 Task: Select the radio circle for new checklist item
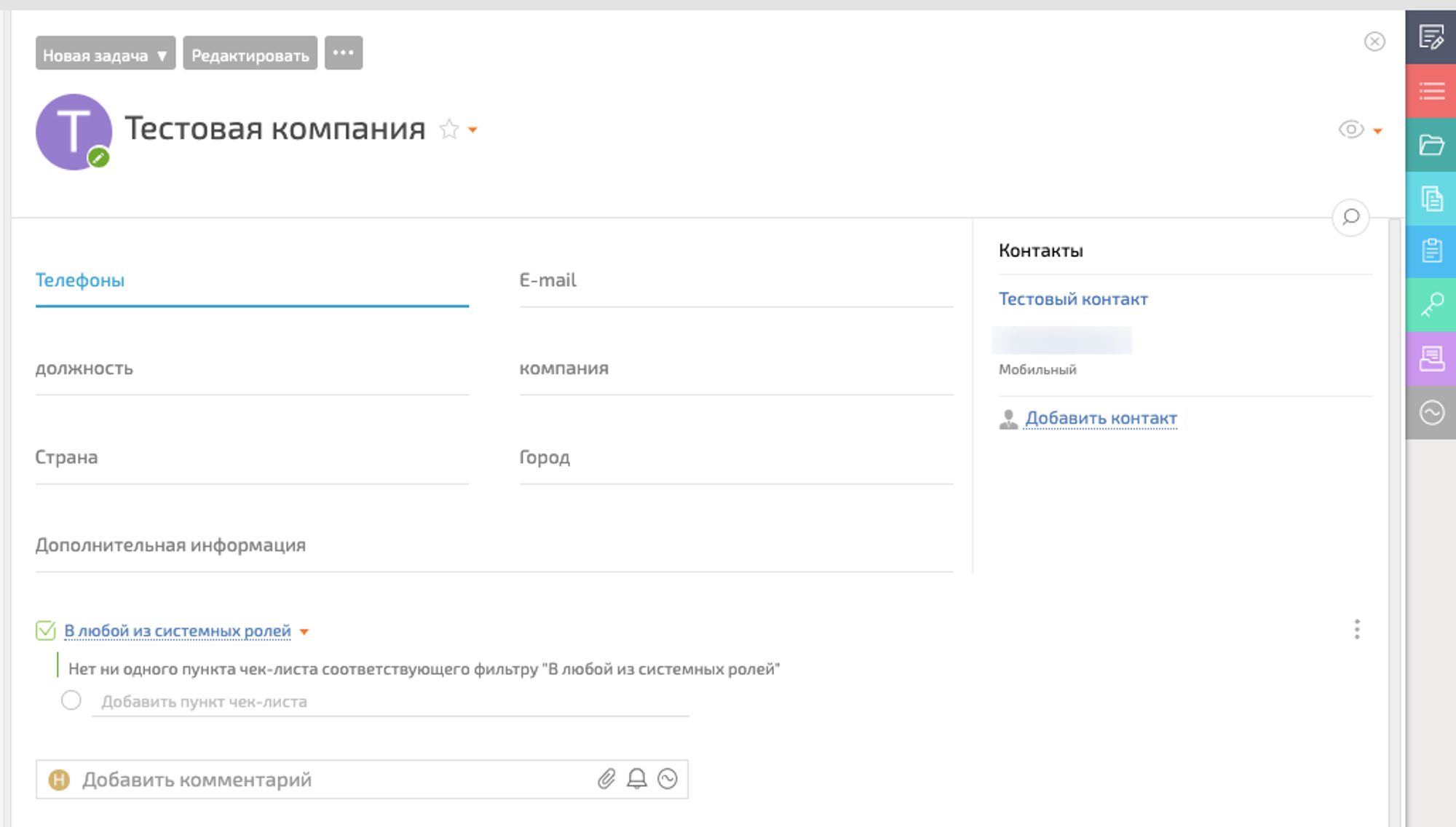(71, 700)
